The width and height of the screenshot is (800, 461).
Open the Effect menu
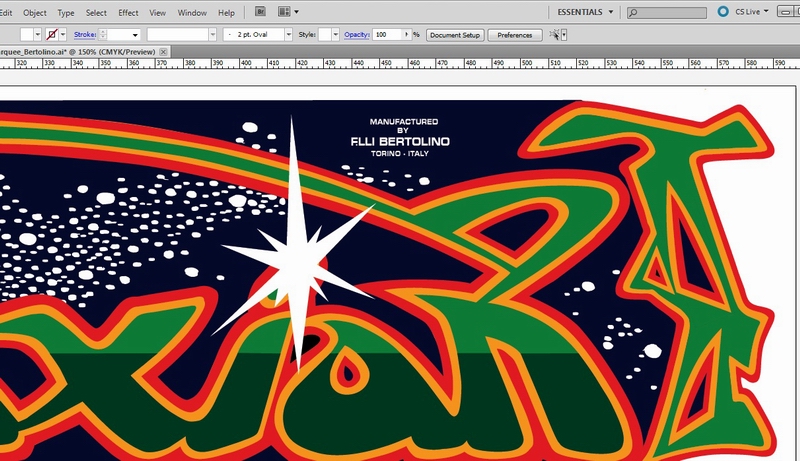[x=128, y=13]
